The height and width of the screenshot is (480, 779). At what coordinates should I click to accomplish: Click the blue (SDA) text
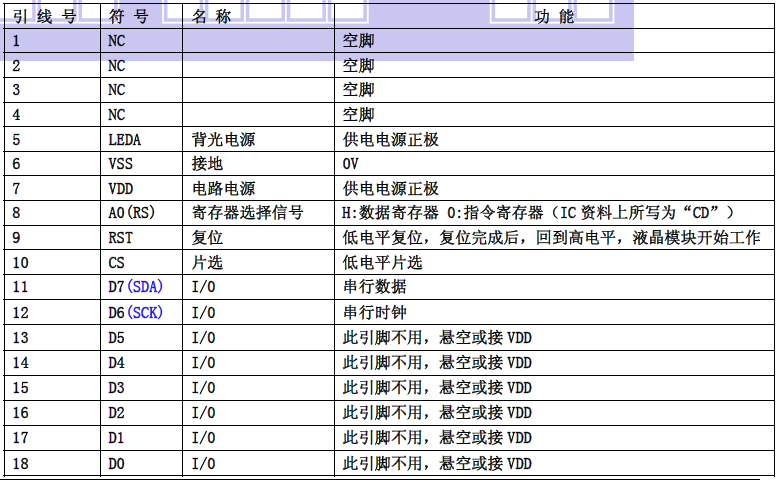145,288
